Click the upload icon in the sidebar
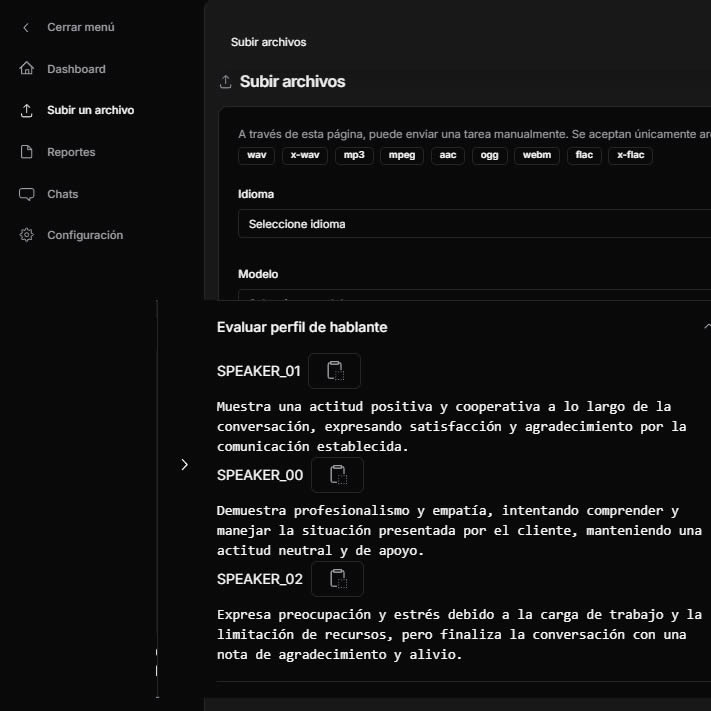 point(27,110)
